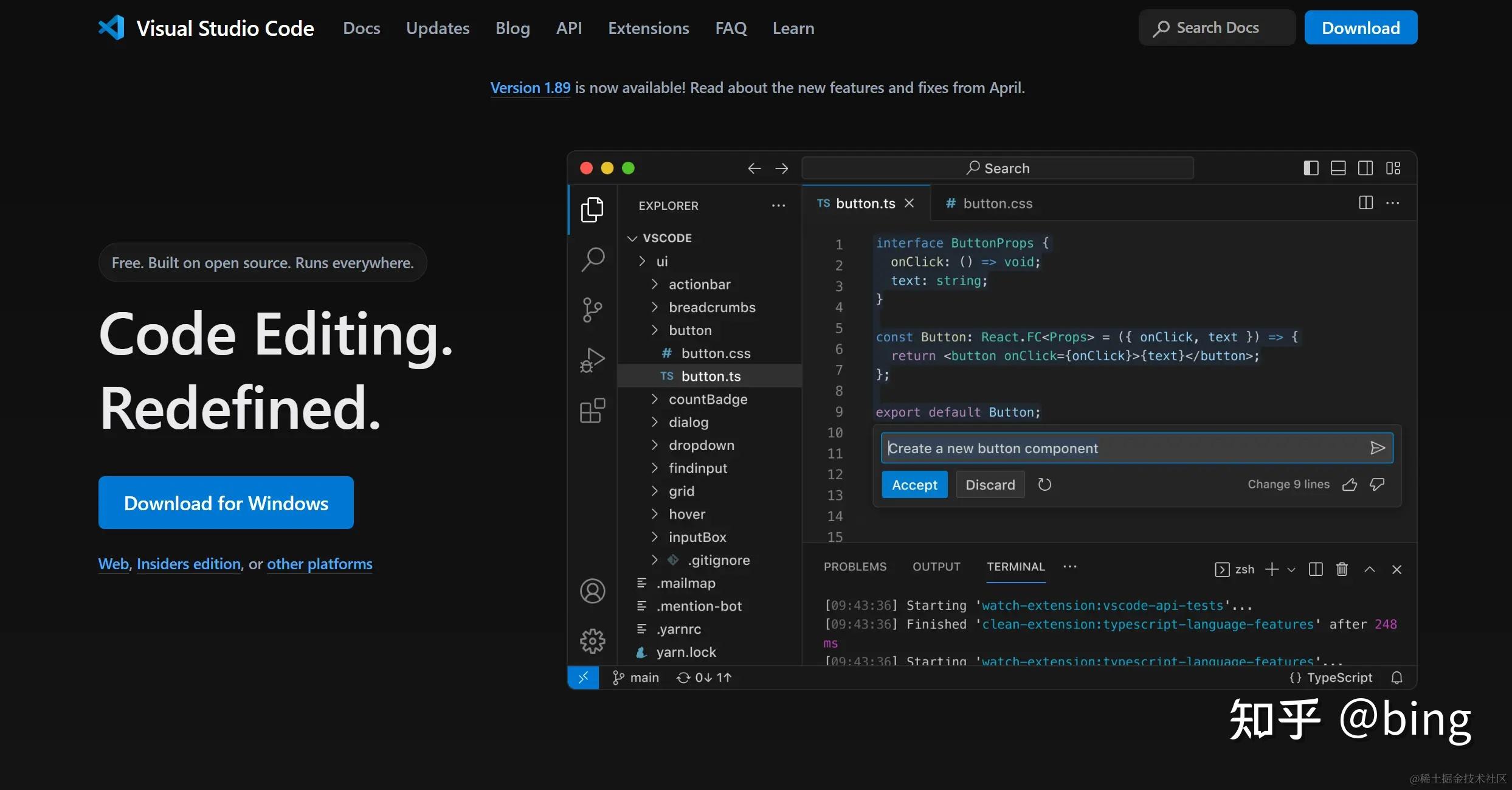Image resolution: width=1512 pixels, height=790 pixels.
Task: Open the Insiders edition link
Action: pyautogui.click(x=188, y=564)
